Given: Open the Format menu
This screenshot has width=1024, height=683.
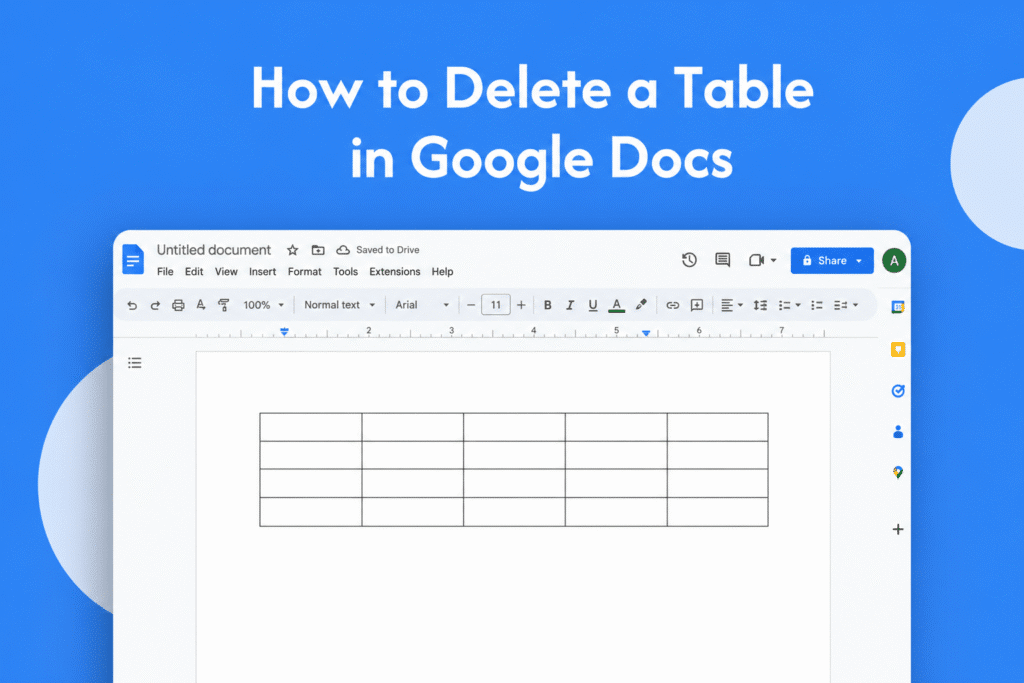Looking at the screenshot, I should 305,272.
